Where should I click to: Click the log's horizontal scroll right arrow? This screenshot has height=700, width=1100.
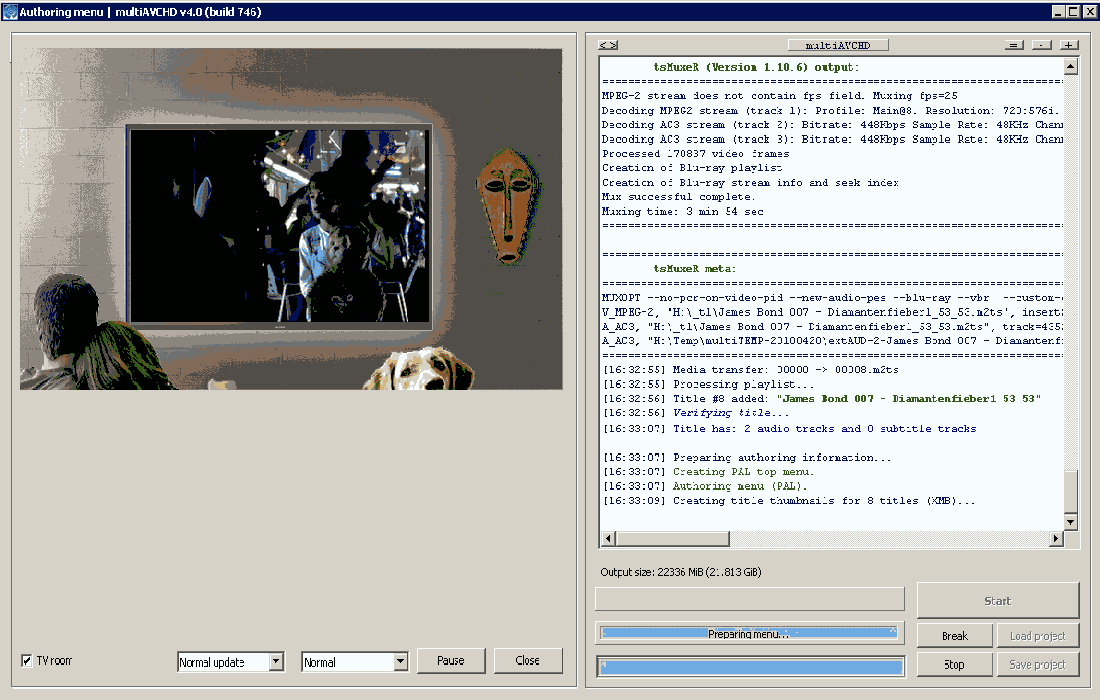click(1055, 539)
